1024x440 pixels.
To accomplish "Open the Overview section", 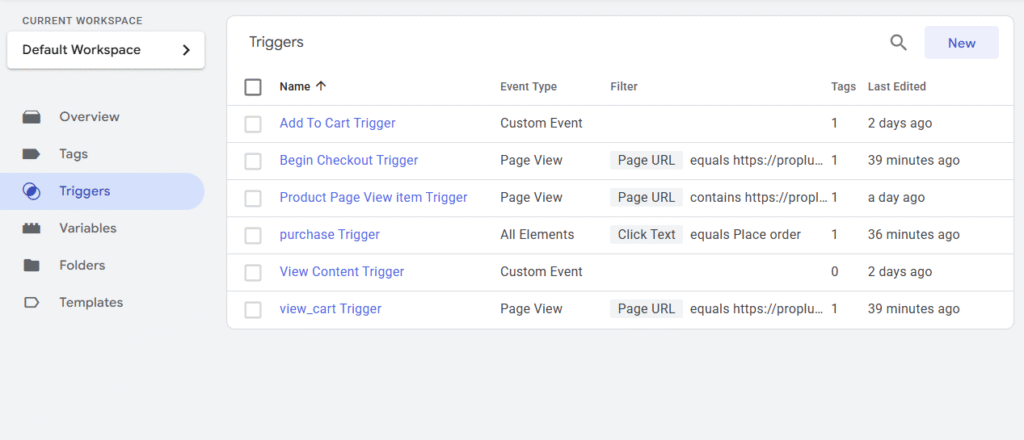I will [102, 117].
